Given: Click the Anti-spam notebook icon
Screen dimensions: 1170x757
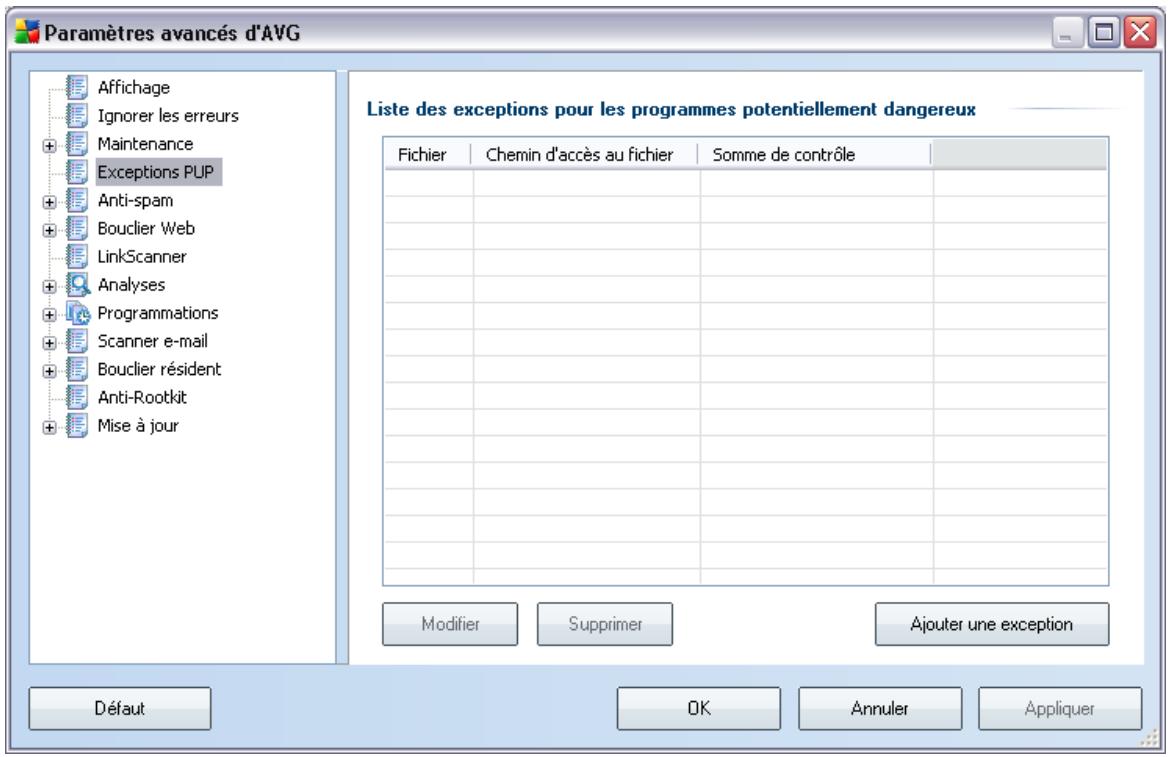Looking at the screenshot, I should [77, 201].
